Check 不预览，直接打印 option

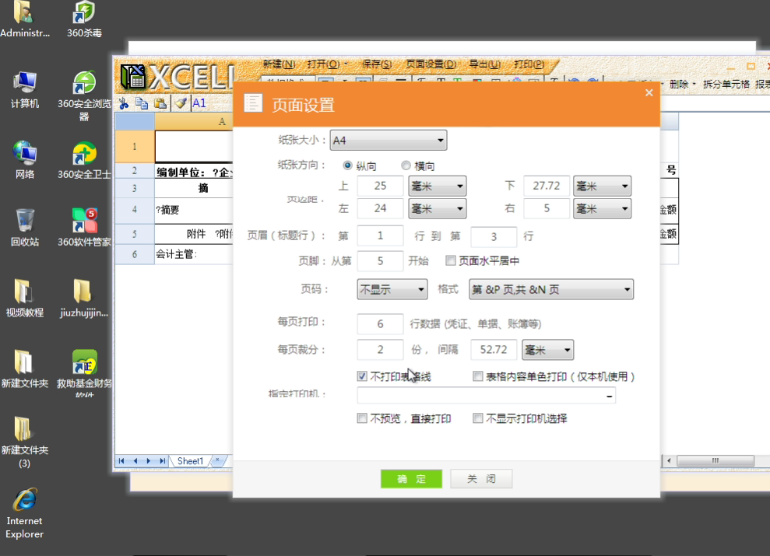(x=362, y=419)
